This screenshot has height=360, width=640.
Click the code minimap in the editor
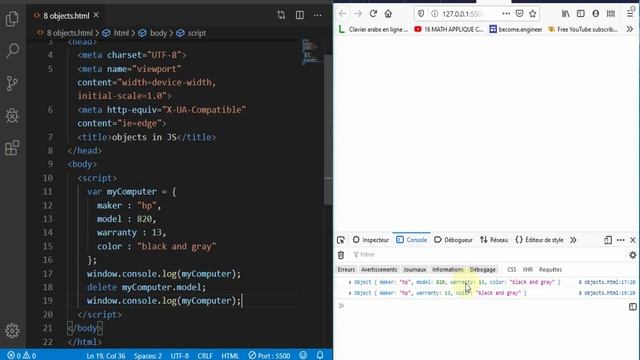click(311, 51)
